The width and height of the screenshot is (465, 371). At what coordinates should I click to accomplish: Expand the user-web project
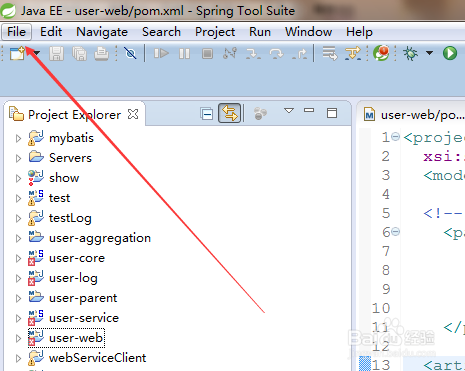[x=18, y=338]
